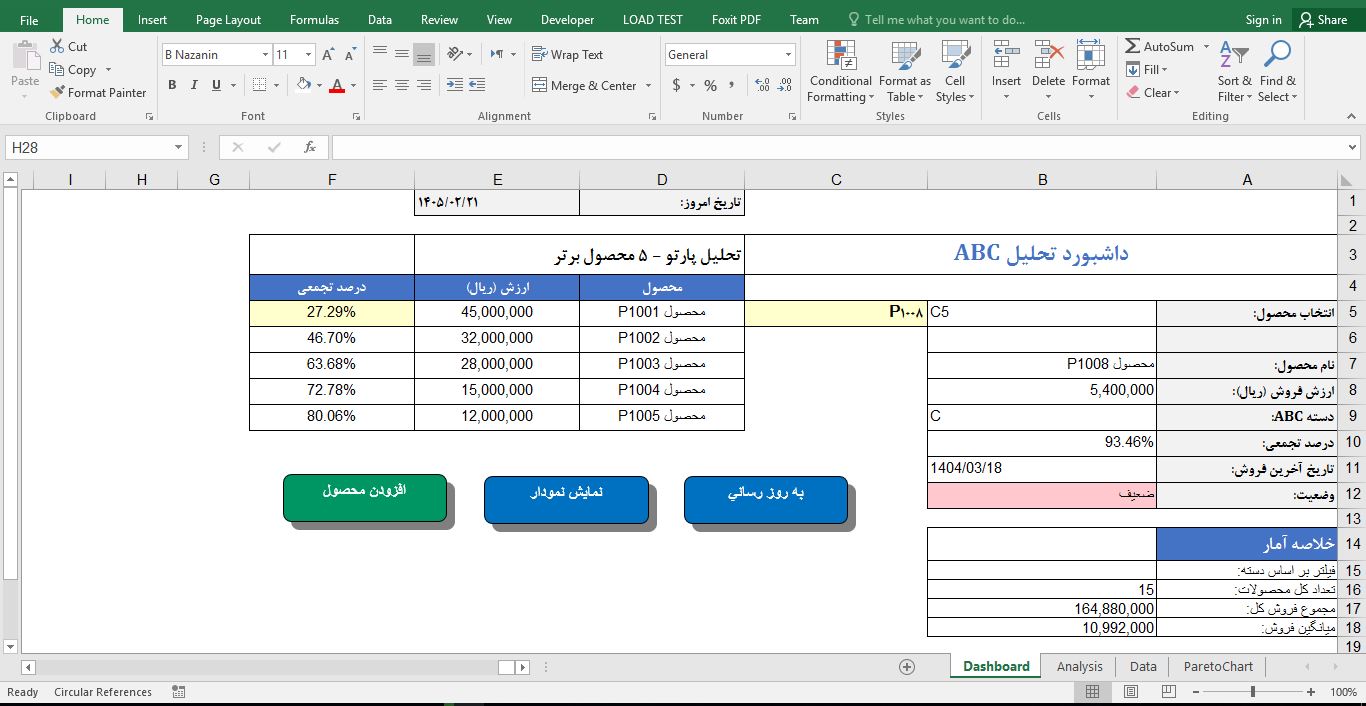Switch to Normal view in status bar

click(1092, 692)
